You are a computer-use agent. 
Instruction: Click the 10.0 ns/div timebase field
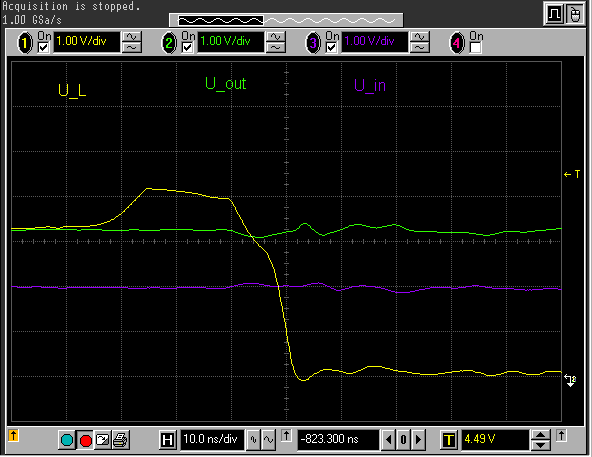tap(212, 440)
